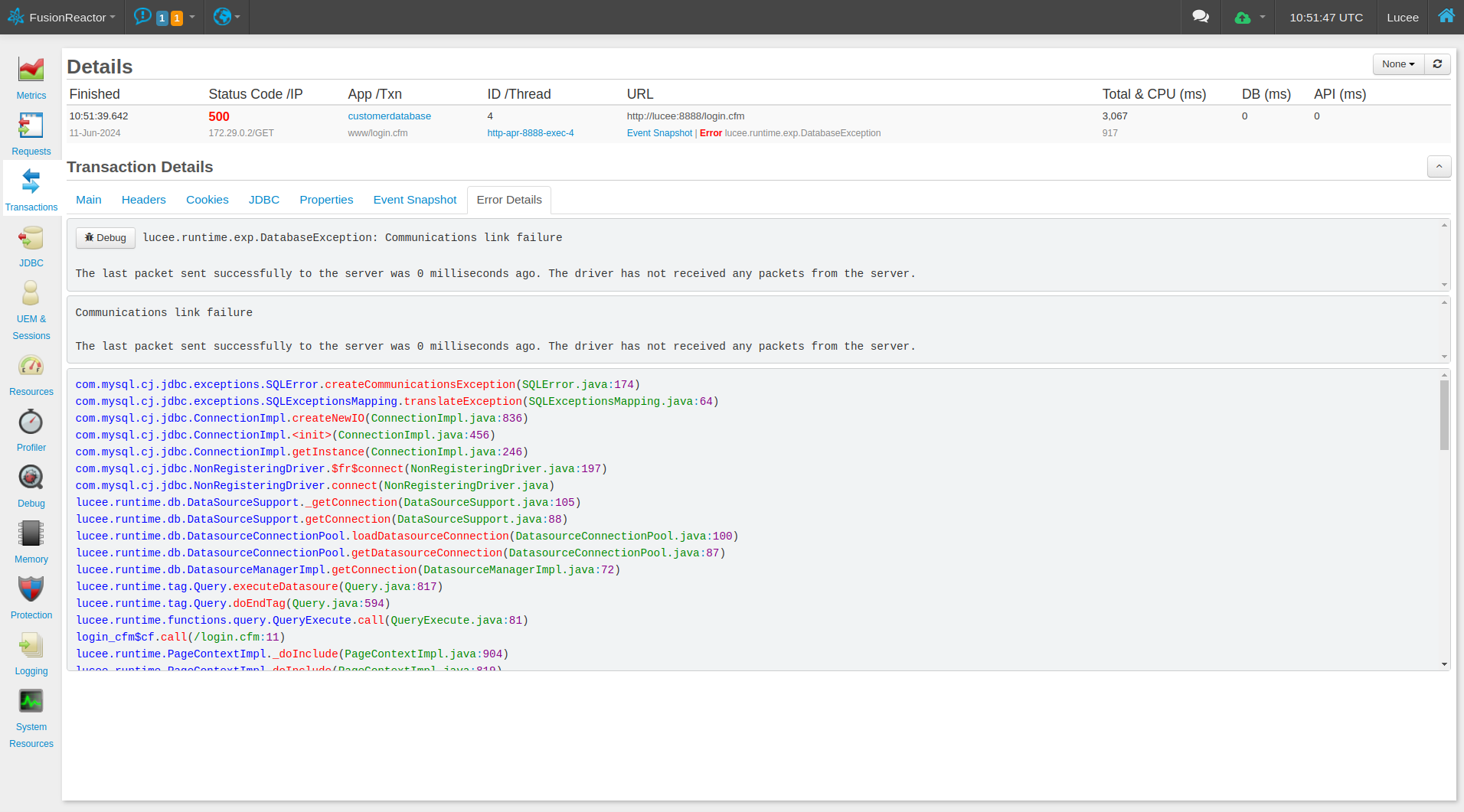Collapse the Transaction Details panel
This screenshot has height=812, width=1464.
click(x=1439, y=166)
